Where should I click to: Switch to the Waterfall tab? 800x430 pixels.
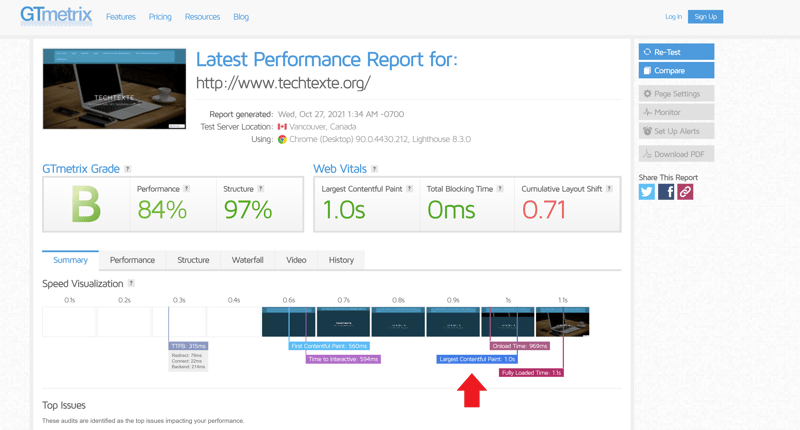tap(247, 260)
